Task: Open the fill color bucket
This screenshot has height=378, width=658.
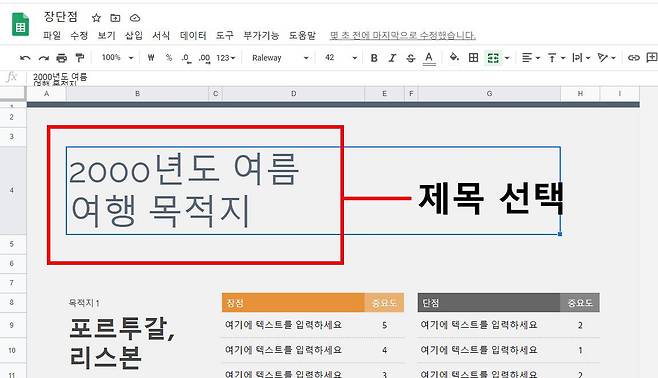Action: click(454, 57)
